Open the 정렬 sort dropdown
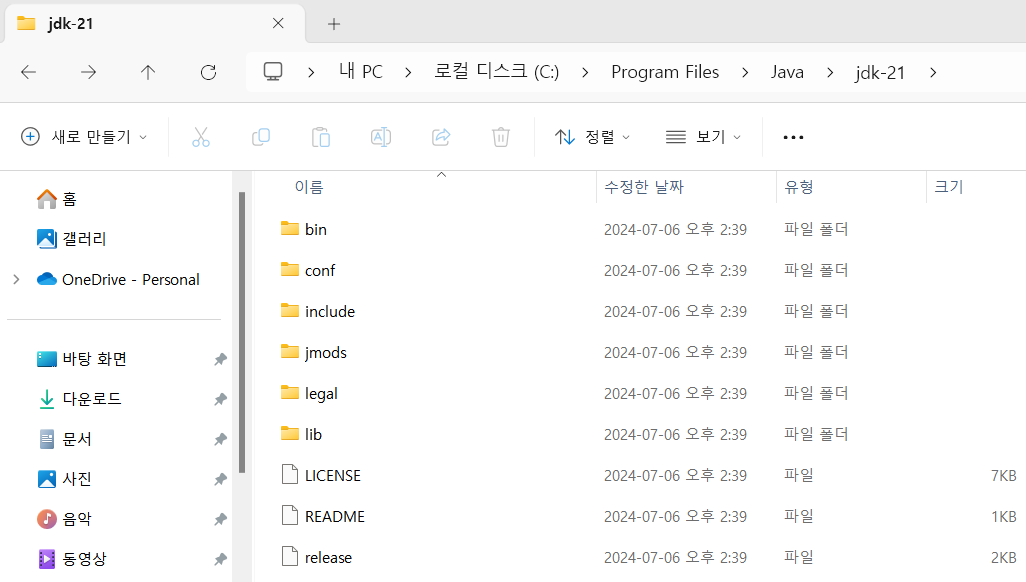This screenshot has height=582, width=1026. 592,137
